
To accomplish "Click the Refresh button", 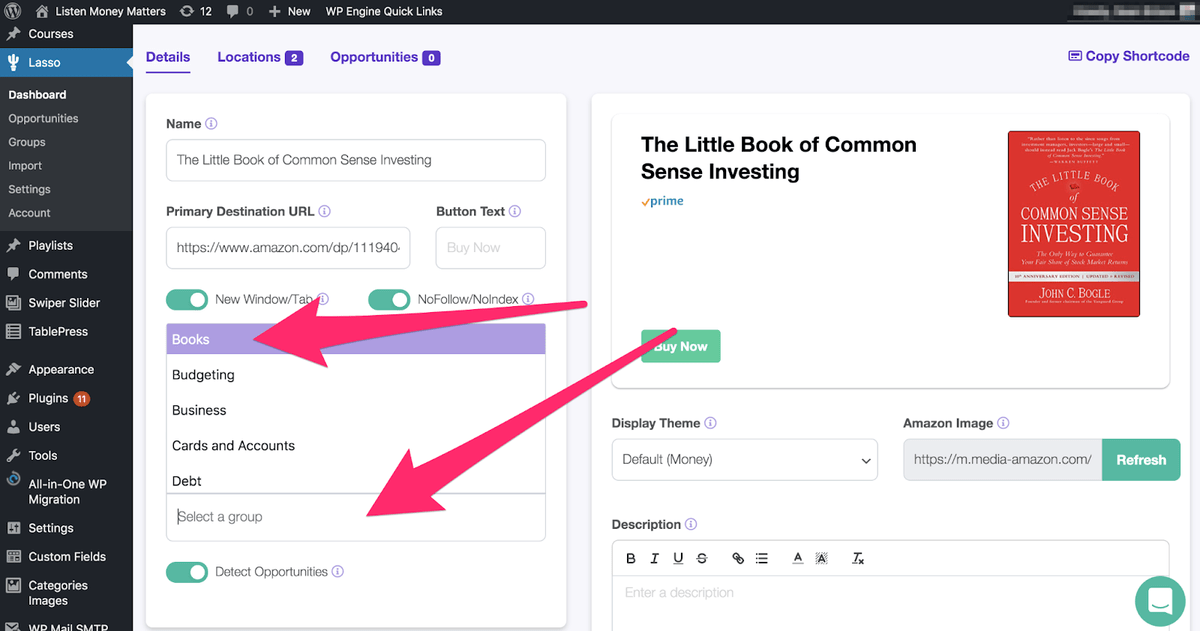I will [1141, 460].
